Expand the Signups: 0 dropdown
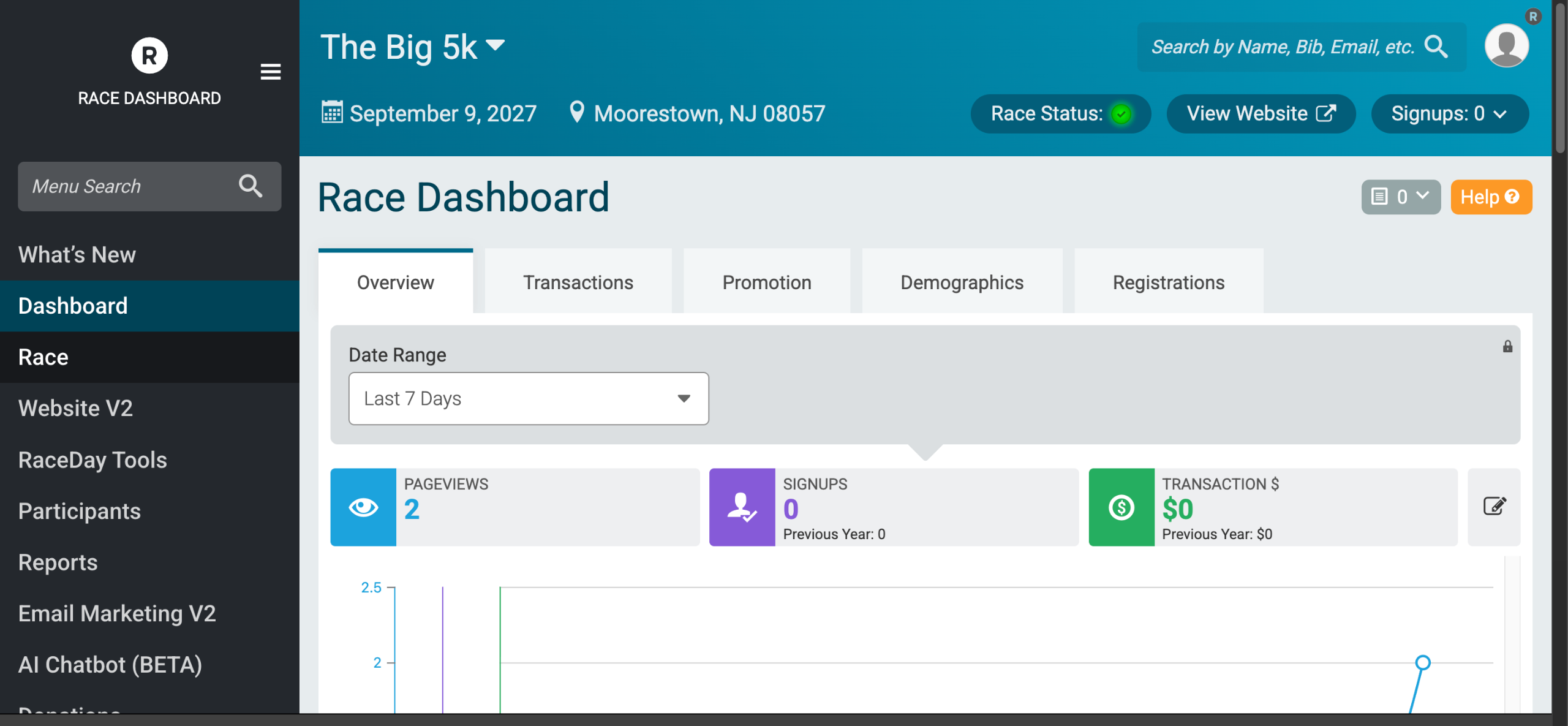 coord(1449,114)
